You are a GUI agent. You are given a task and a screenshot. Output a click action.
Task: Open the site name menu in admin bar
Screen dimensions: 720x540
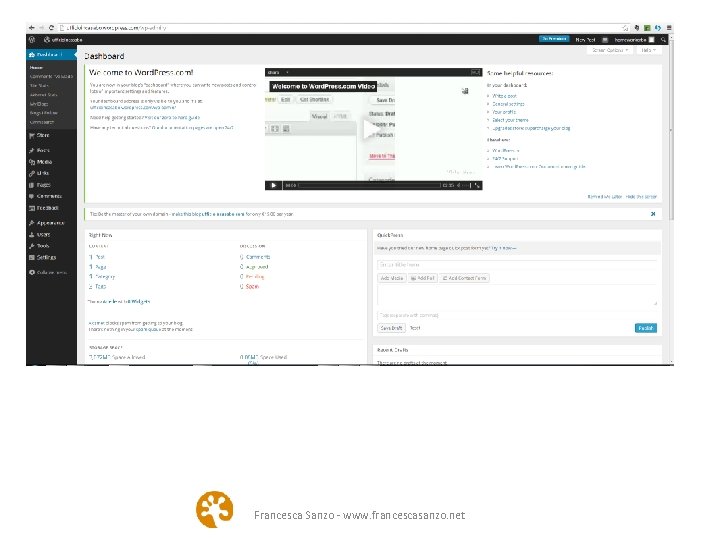pyautogui.click(x=63, y=40)
